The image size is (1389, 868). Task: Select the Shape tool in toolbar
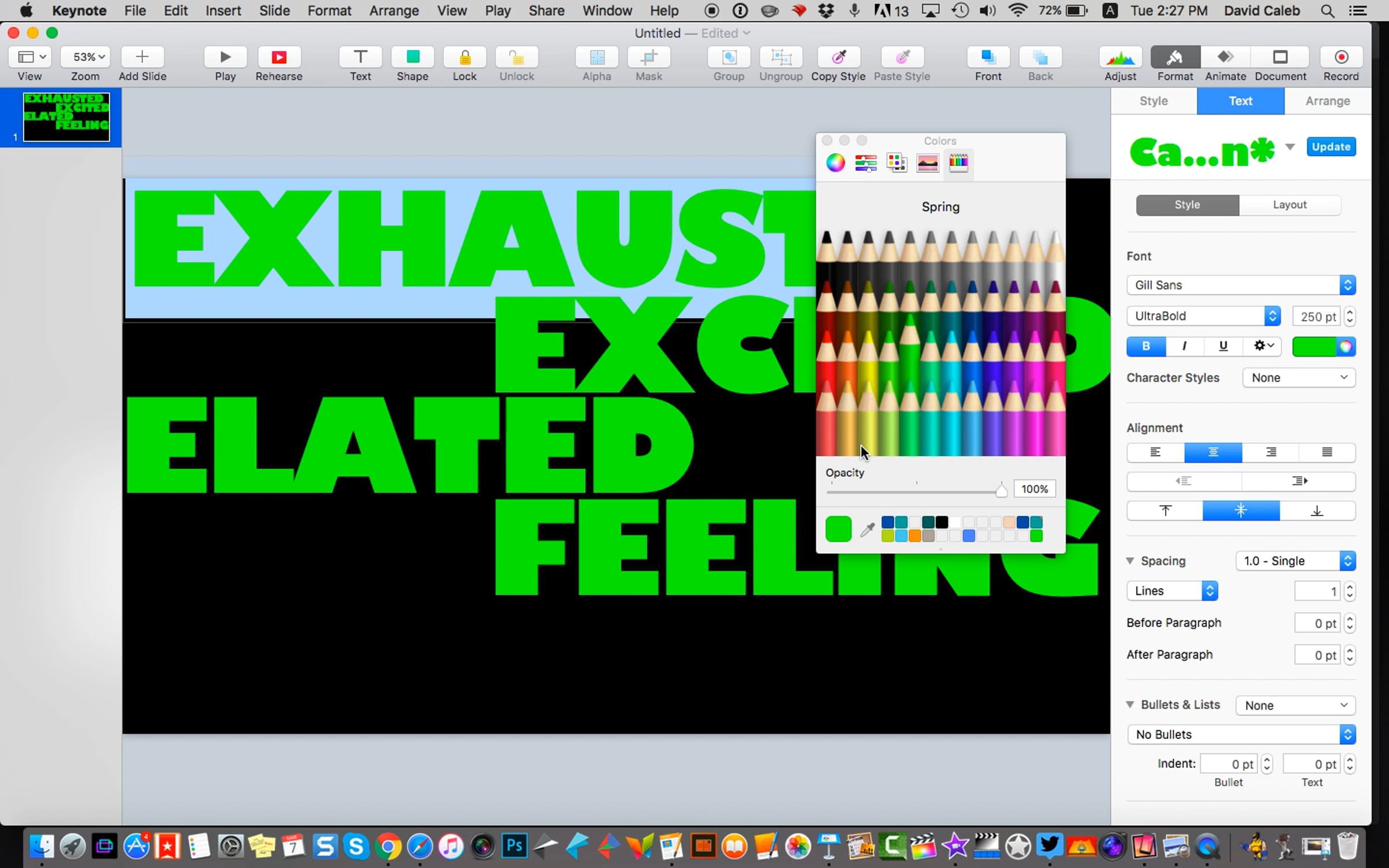412,57
